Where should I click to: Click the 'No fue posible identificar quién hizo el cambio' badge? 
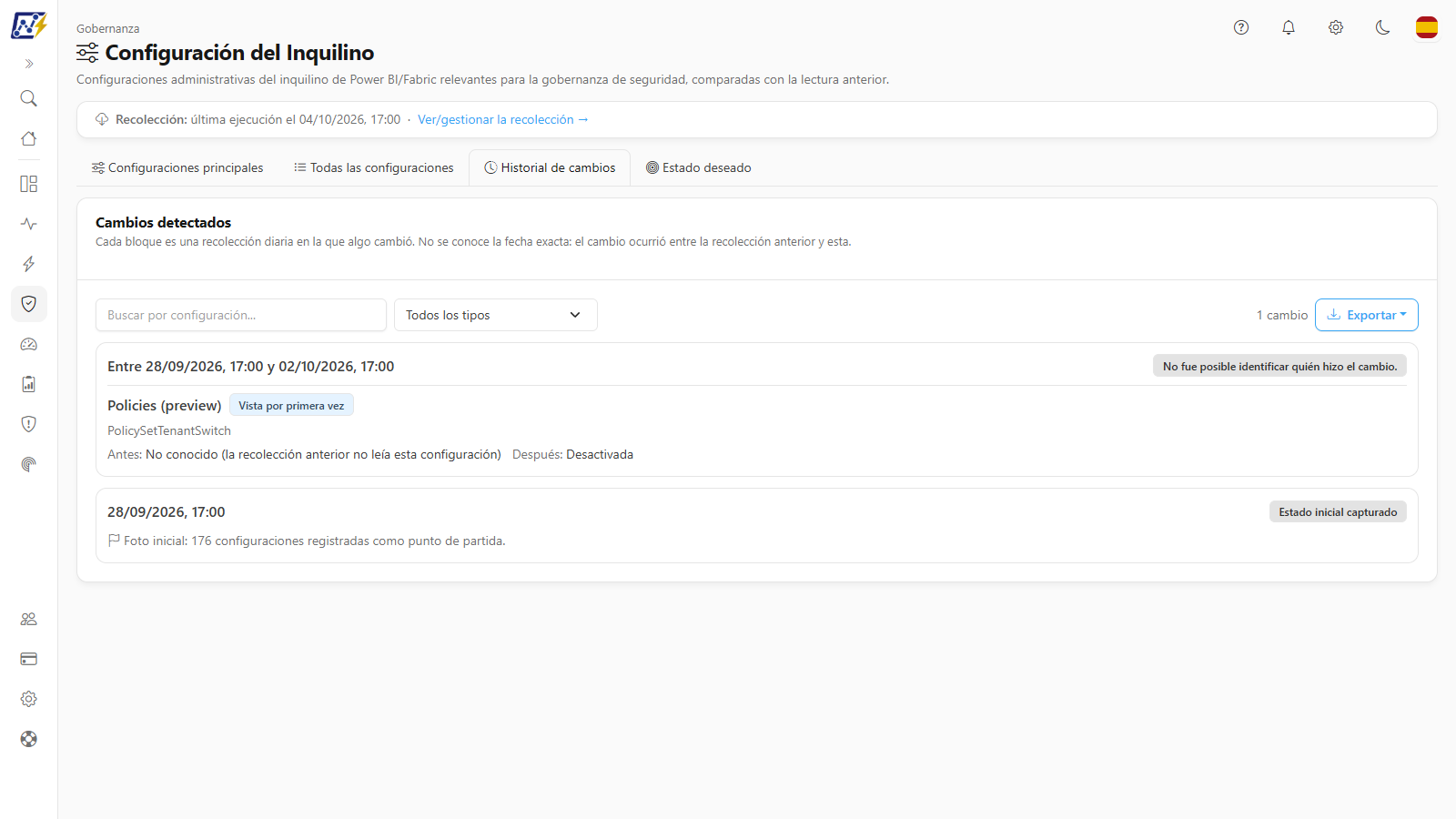1279,366
